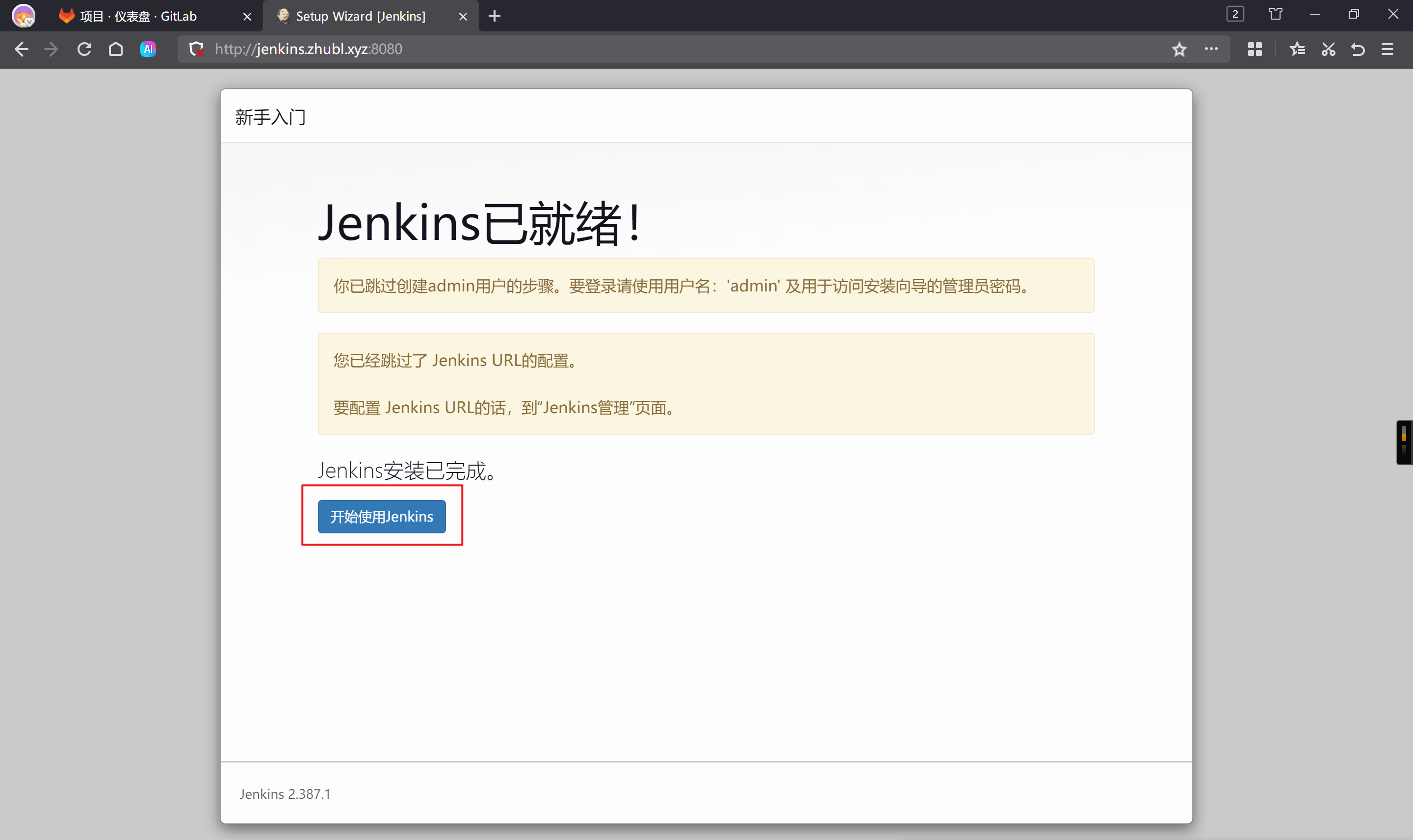Click the undo closed tab icon
This screenshot has width=1413, height=840.
click(1358, 49)
